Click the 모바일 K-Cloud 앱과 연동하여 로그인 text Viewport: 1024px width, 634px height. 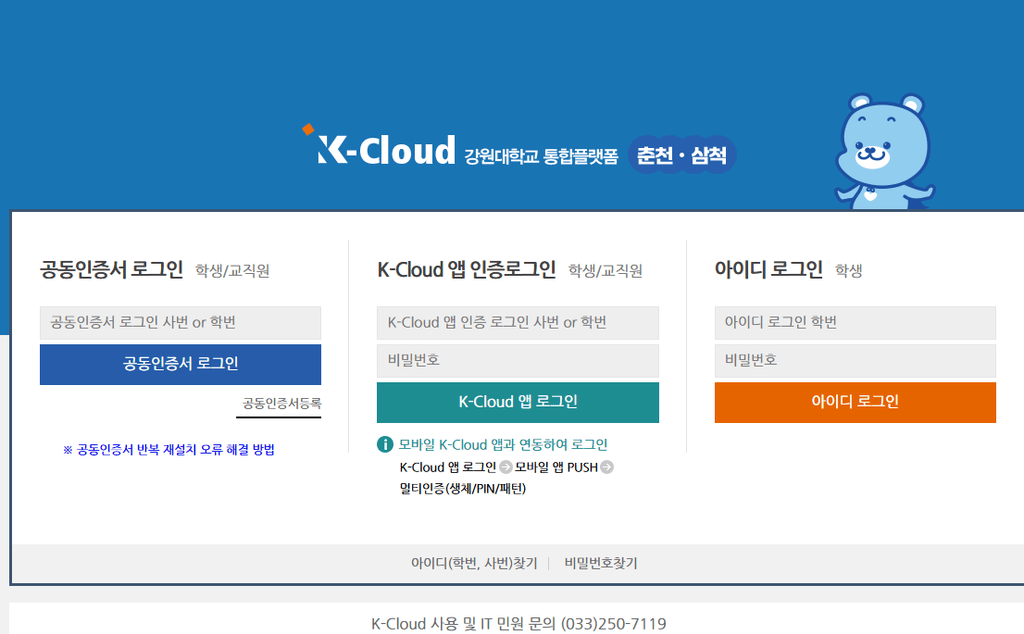(503, 445)
